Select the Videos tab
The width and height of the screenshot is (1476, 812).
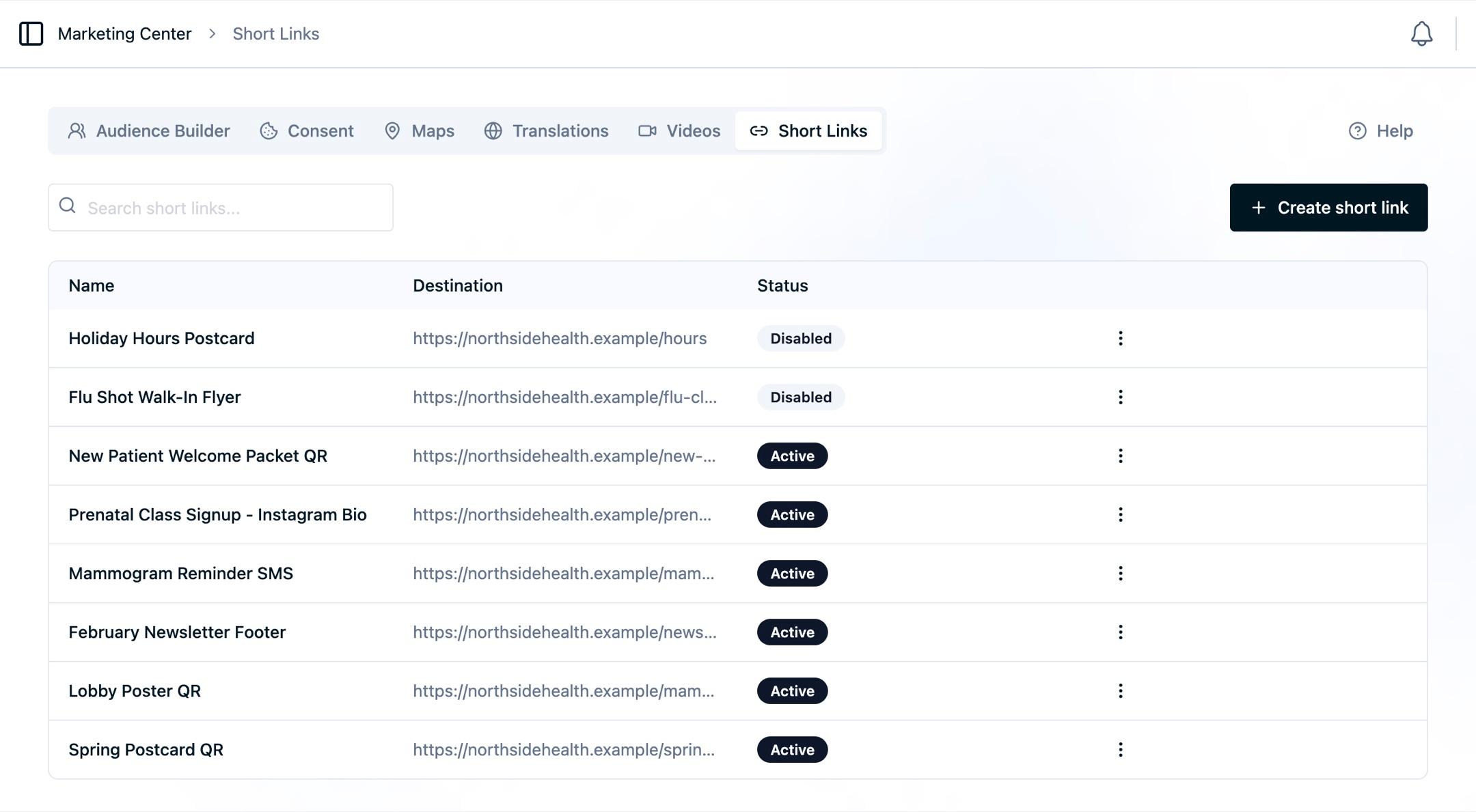coord(679,130)
